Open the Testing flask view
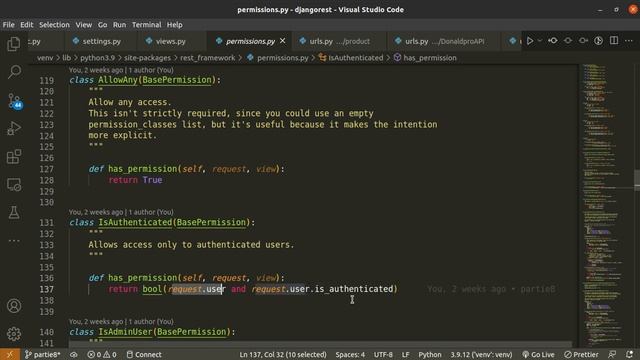The width and height of the screenshot is (640, 360). pyautogui.click(x=14, y=213)
